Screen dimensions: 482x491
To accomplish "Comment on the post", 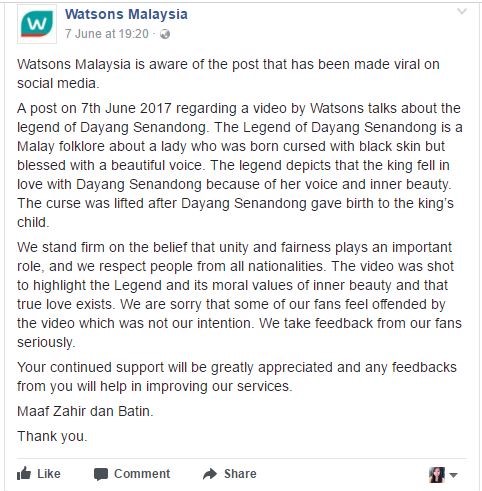I will click(132, 474).
